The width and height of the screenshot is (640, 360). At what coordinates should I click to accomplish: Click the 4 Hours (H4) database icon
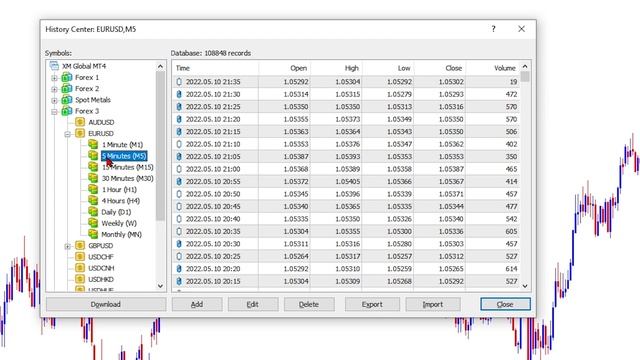point(93,201)
